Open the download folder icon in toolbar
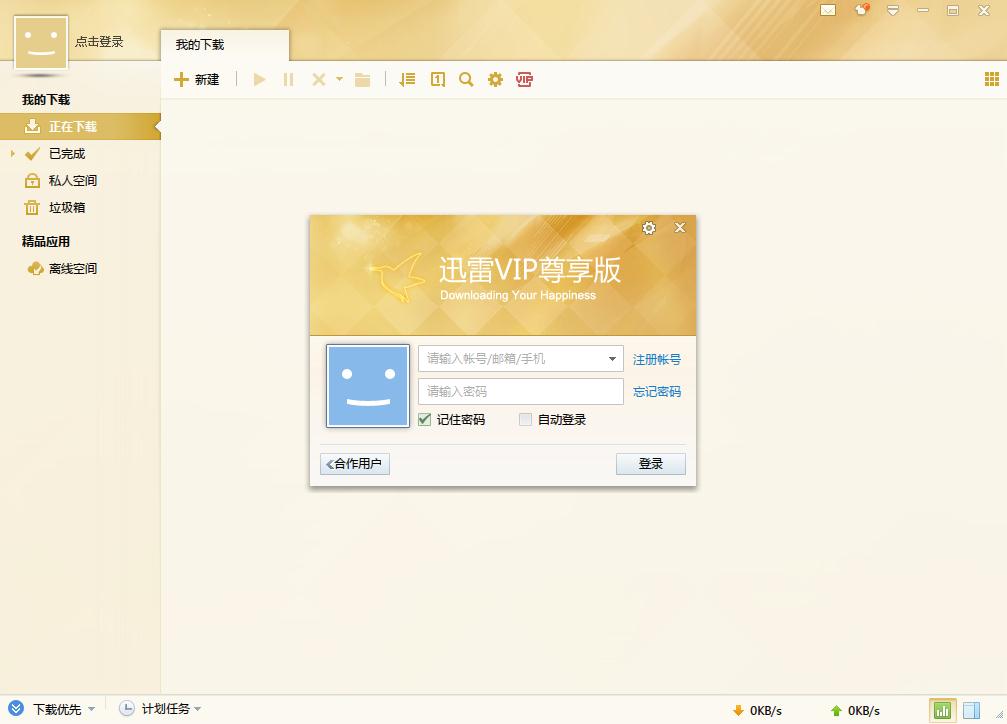 [x=362, y=79]
